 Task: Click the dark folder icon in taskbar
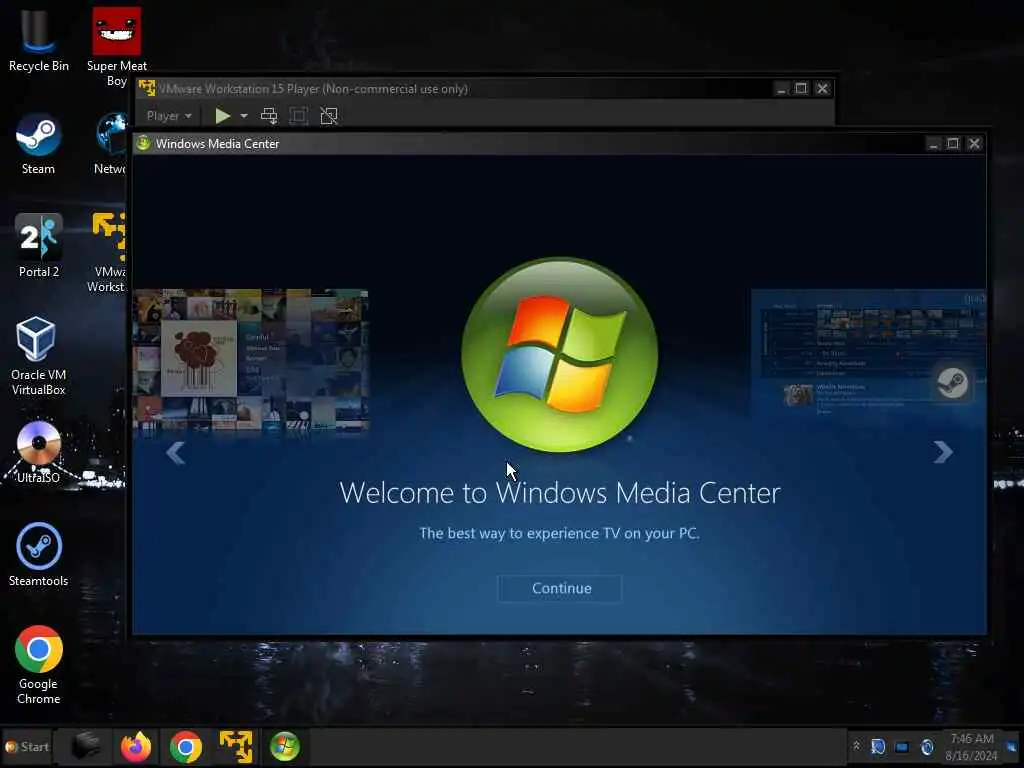(86, 746)
